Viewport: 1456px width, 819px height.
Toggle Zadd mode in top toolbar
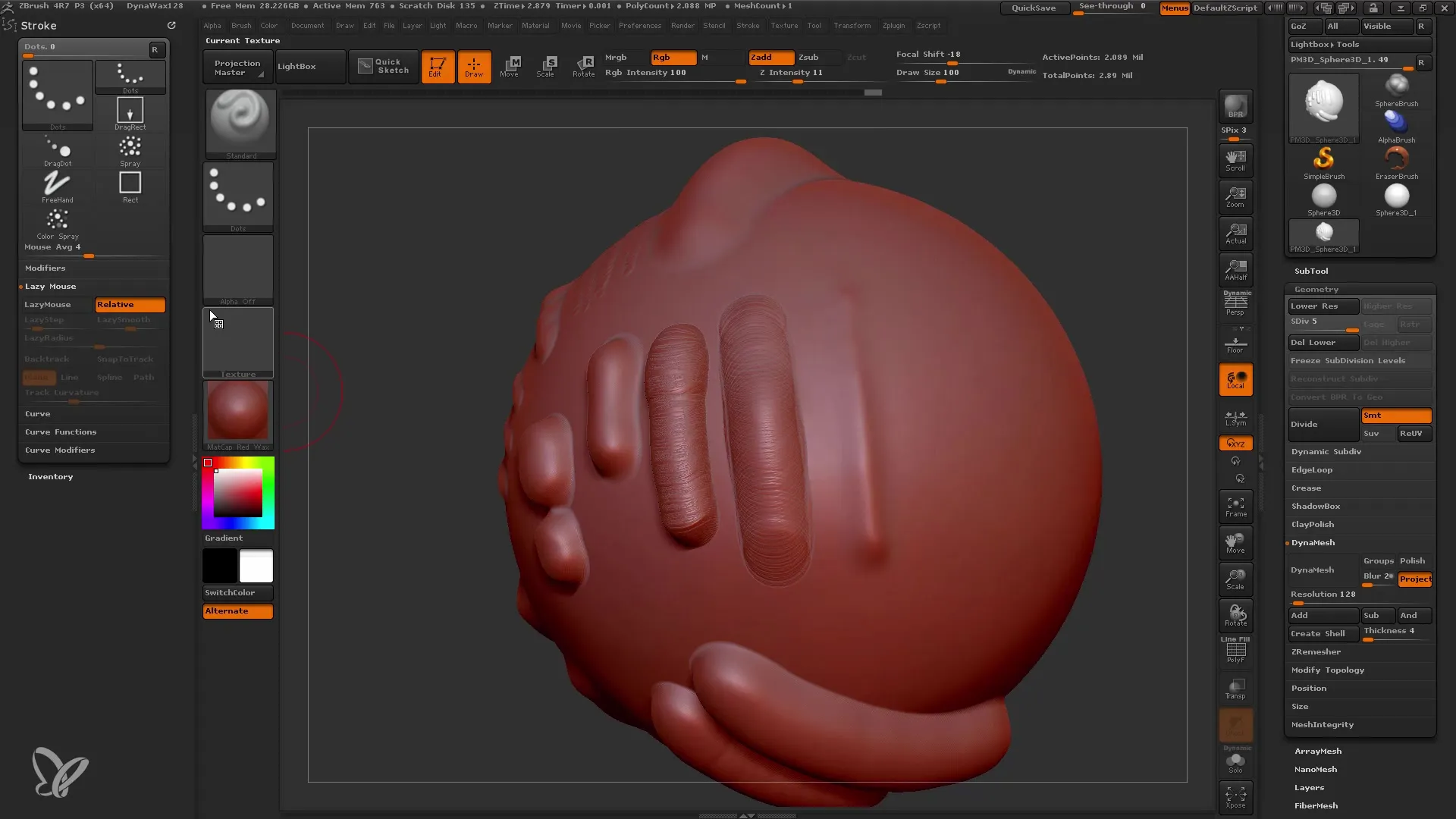coord(763,57)
